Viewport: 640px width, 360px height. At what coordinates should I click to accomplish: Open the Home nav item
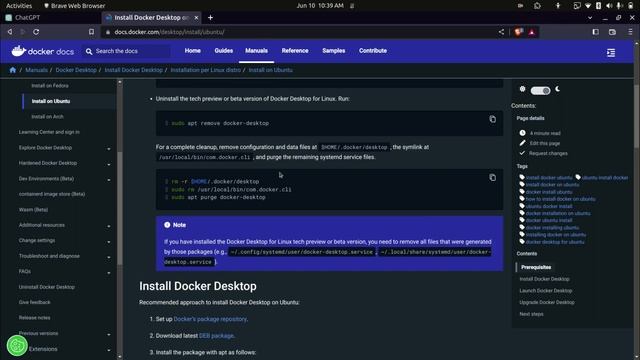pyautogui.click(x=193, y=51)
